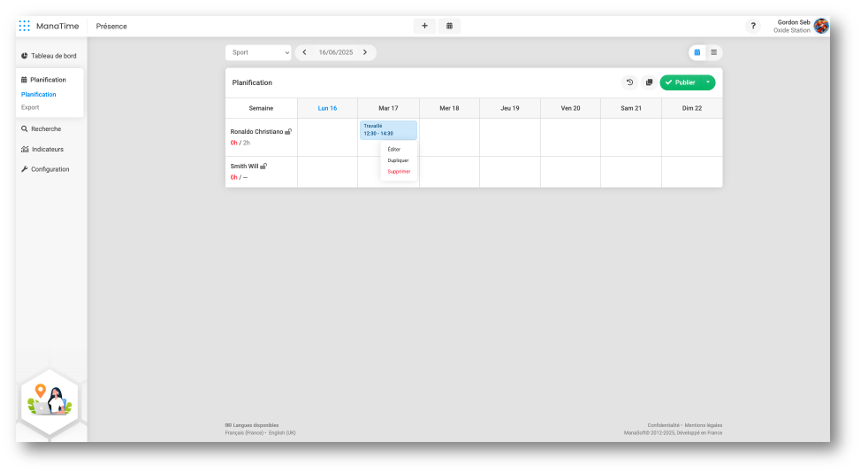Go to Tableau de bord
Screen dimensions: 861x473
pyautogui.click(x=49, y=56)
